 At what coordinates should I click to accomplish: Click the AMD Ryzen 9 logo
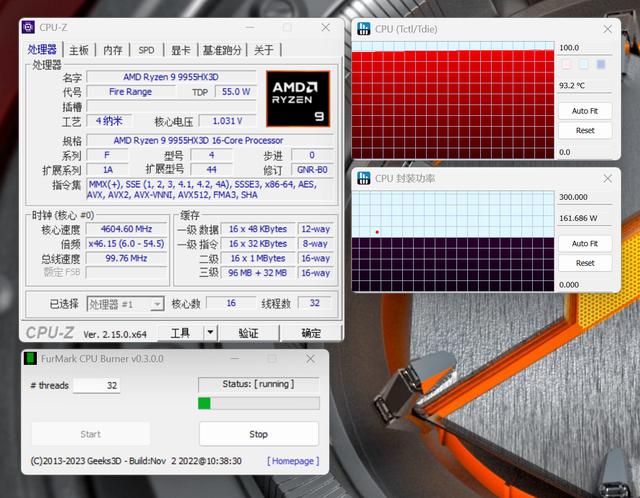pyautogui.click(x=298, y=99)
